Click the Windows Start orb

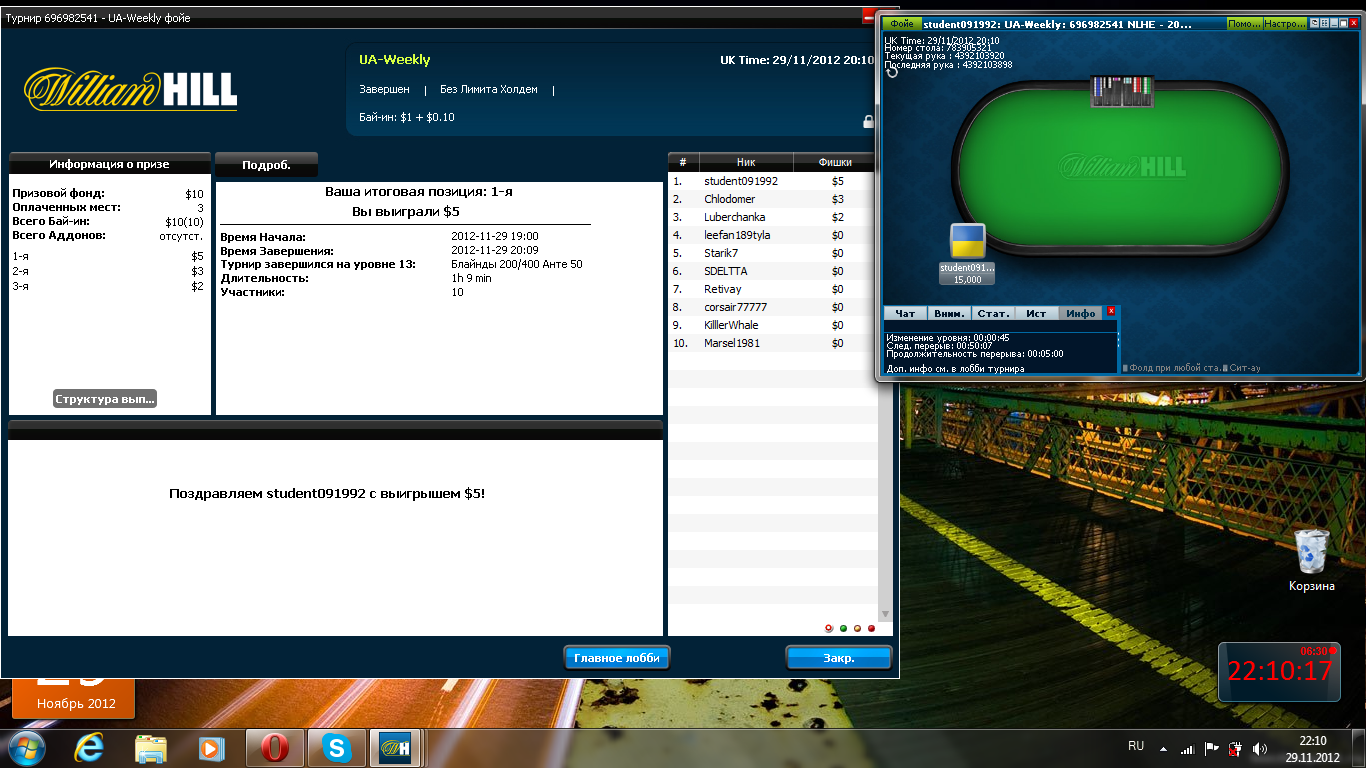pos(26,747)
